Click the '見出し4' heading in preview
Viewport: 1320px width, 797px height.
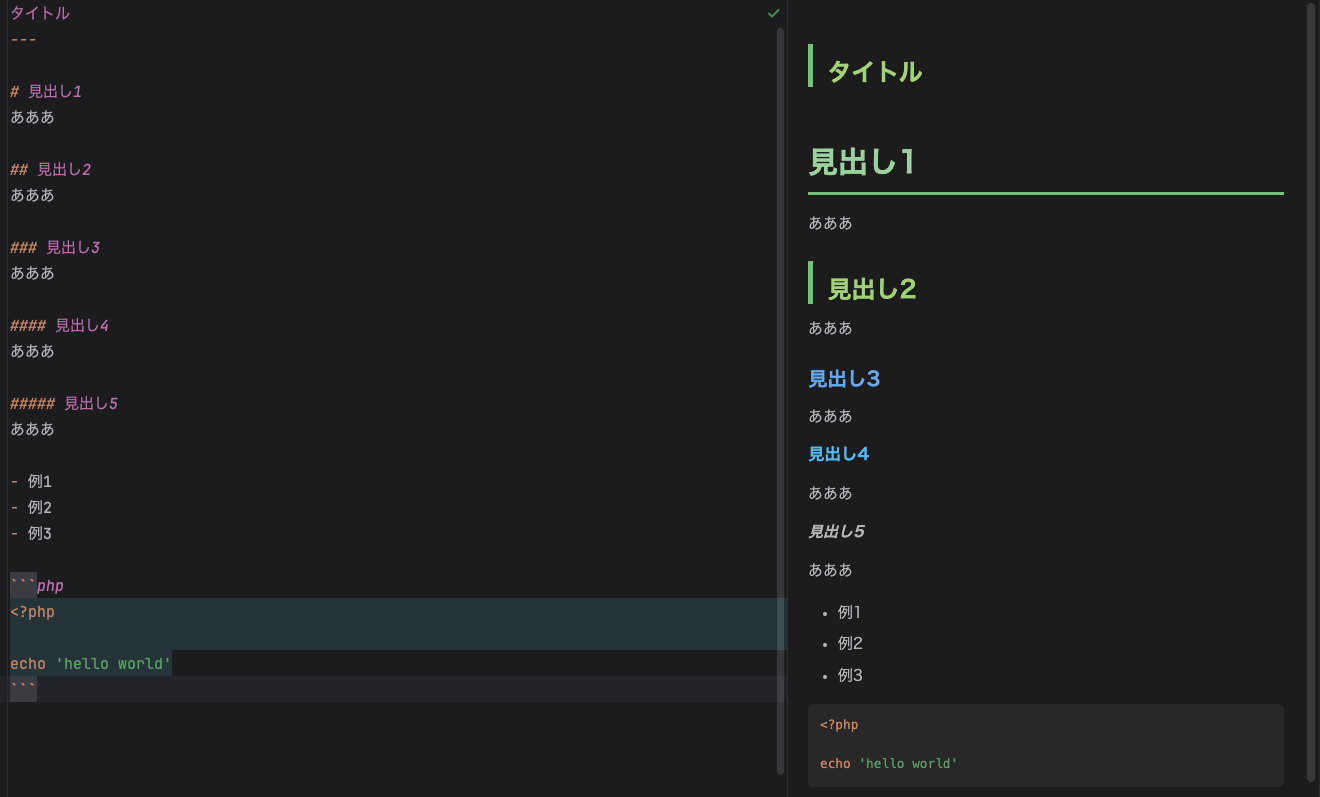(838, 453)
